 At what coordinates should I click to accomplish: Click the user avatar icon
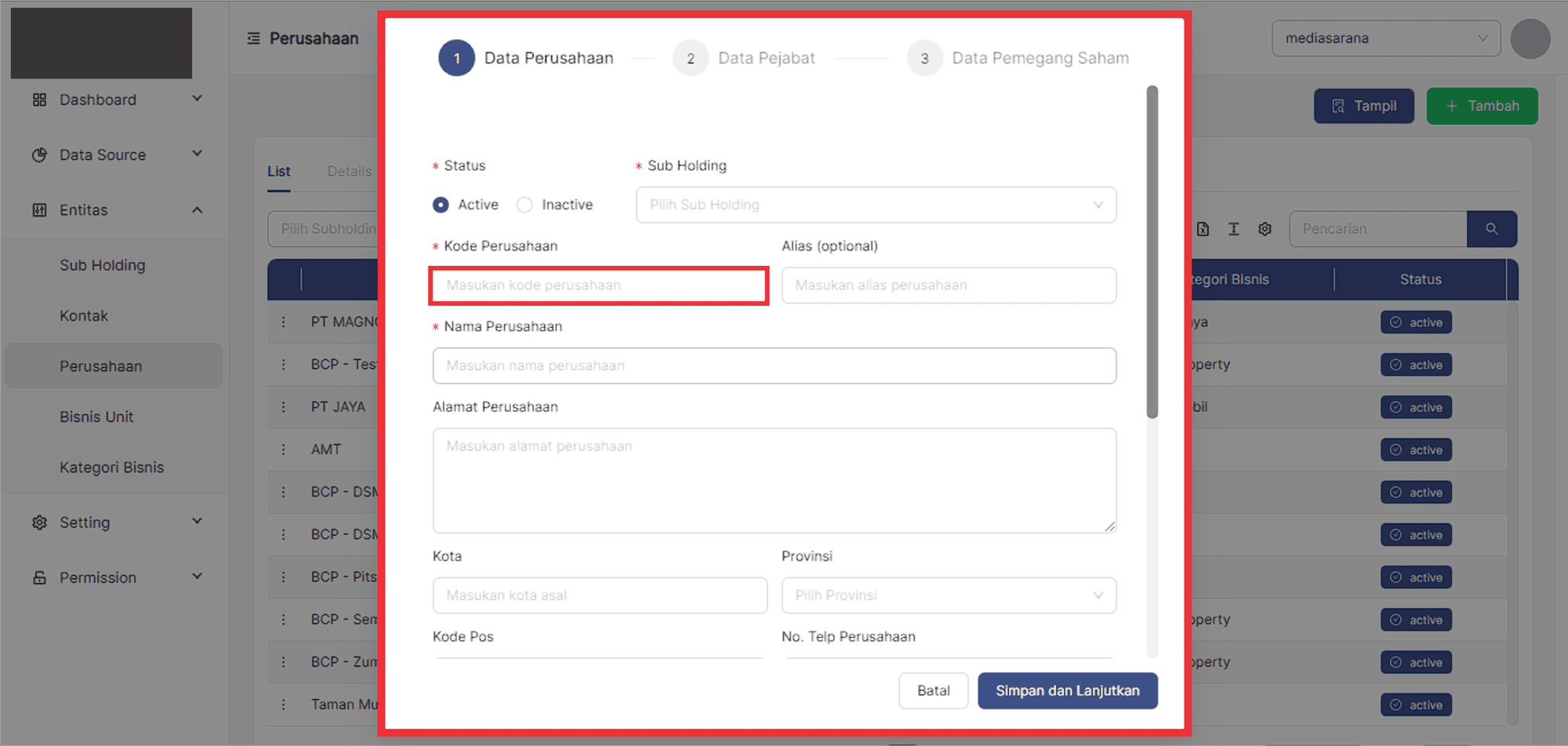pyautogui.click(x=1530, y=39)
